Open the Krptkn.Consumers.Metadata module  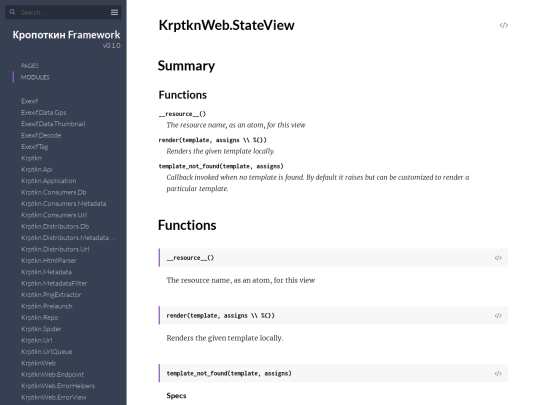[64, 204]
